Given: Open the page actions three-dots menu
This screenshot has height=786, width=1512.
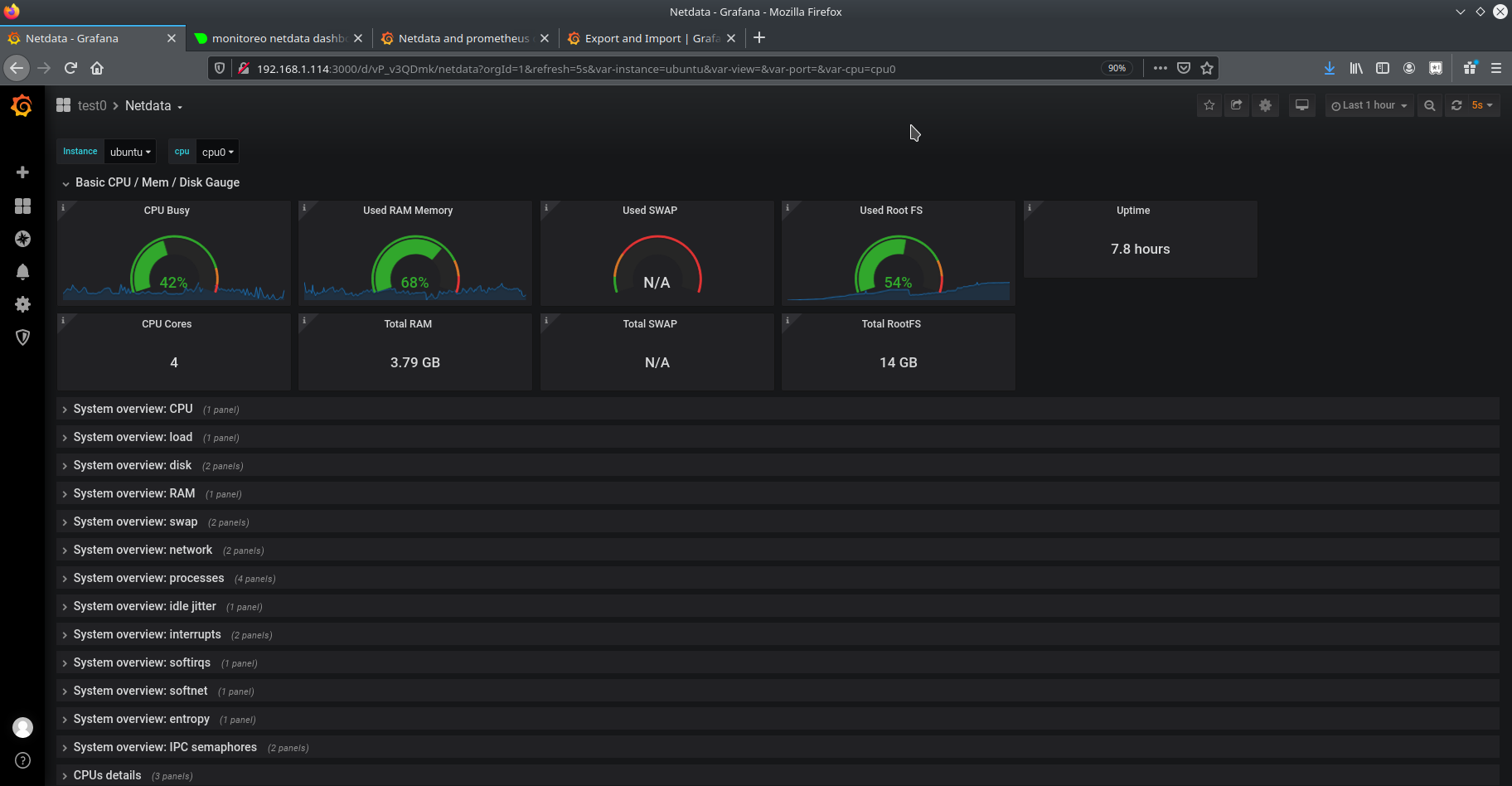Looking at the screenshot, I should pyautogui.click(x=1161, y=68).
